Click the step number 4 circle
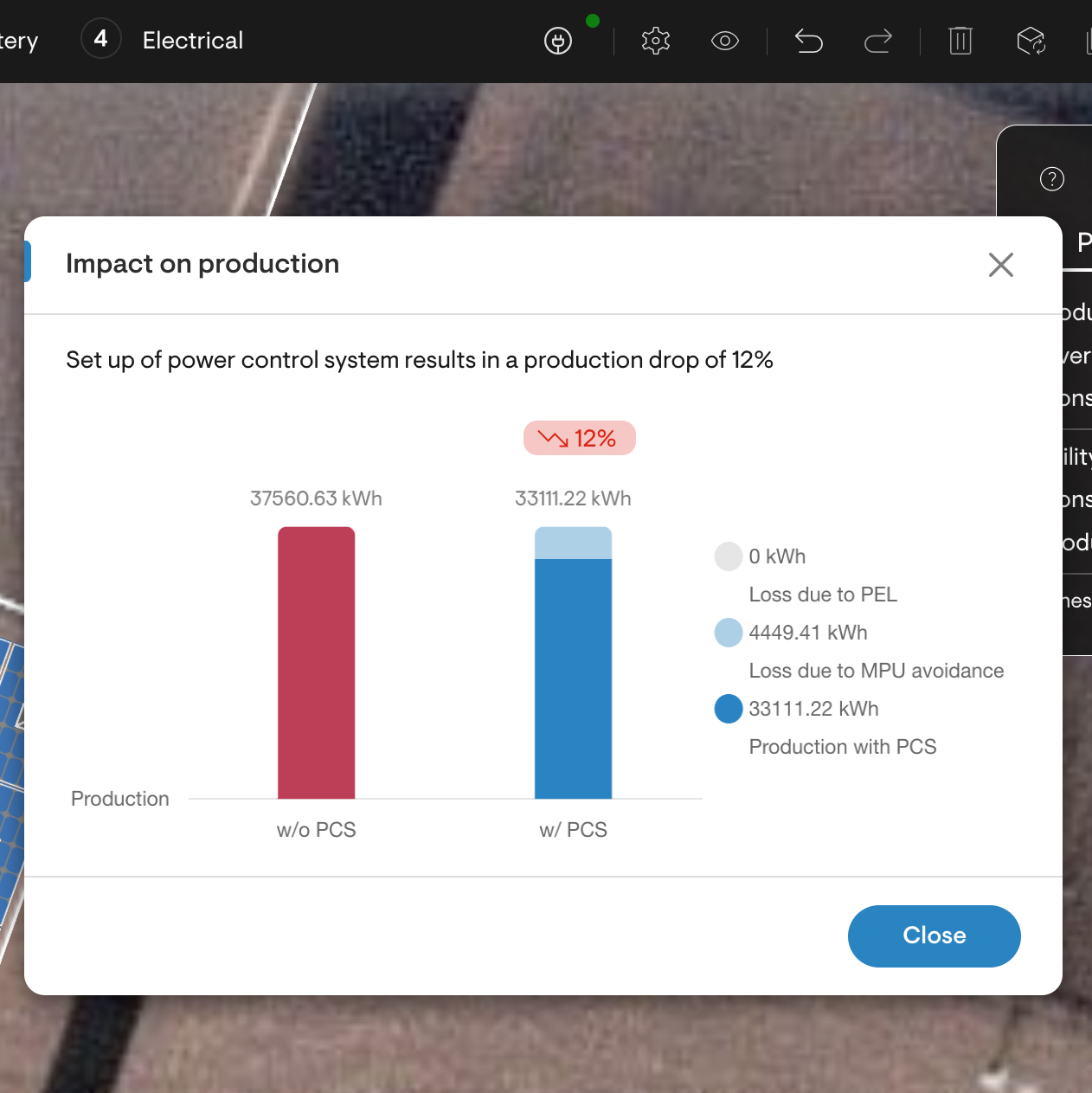Viewport: 1092px width, 1093px height. click(x=100, y=39)
